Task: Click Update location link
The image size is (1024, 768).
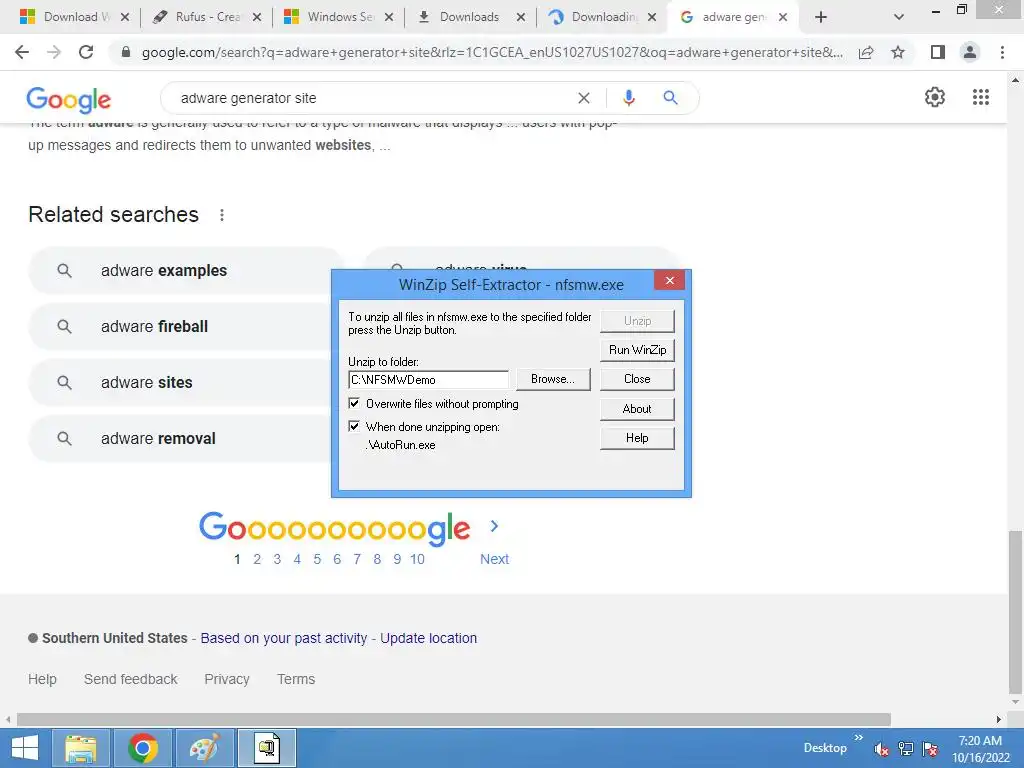Action: coord(428,638)
